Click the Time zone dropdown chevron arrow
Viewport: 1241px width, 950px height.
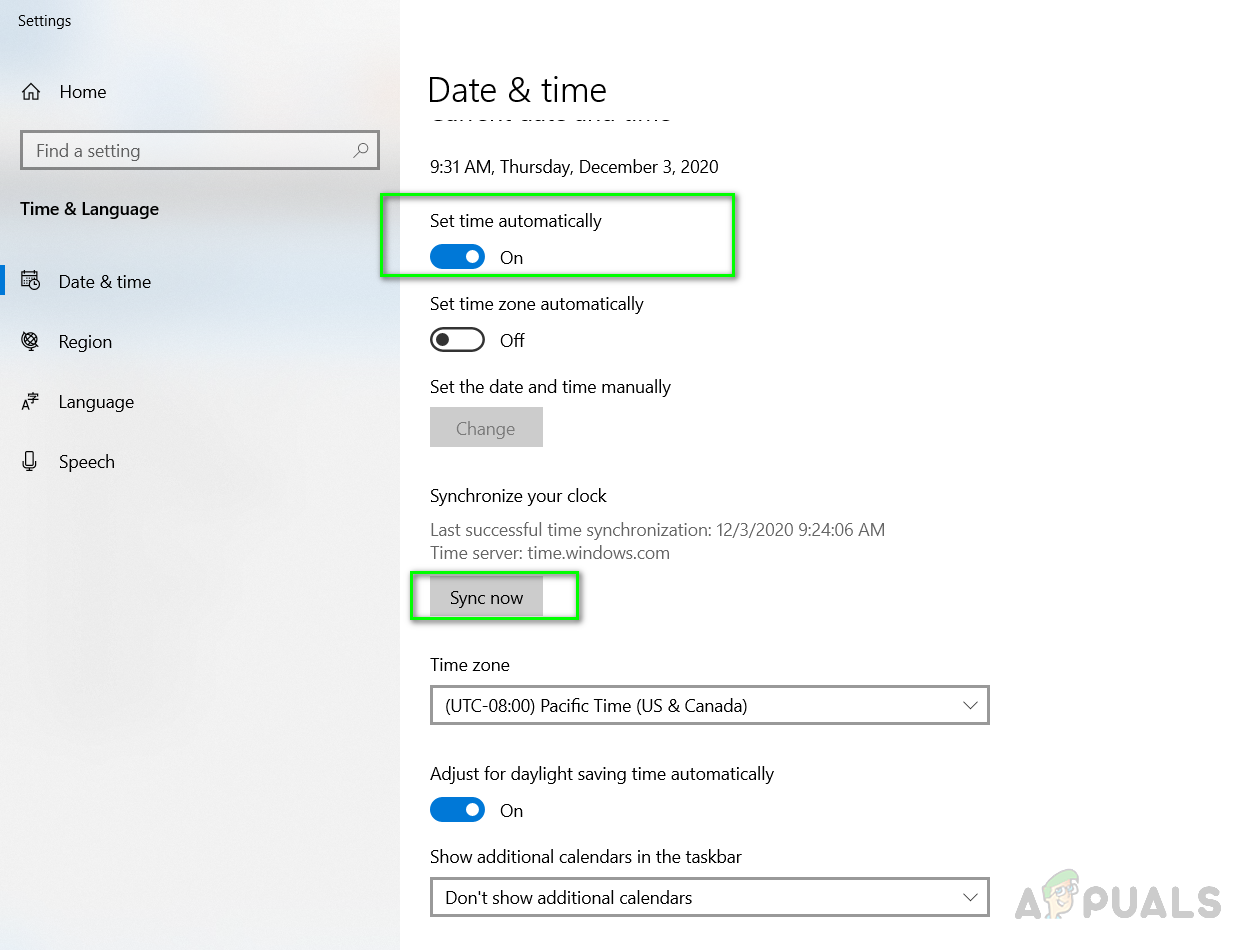[x=969, y=705]
